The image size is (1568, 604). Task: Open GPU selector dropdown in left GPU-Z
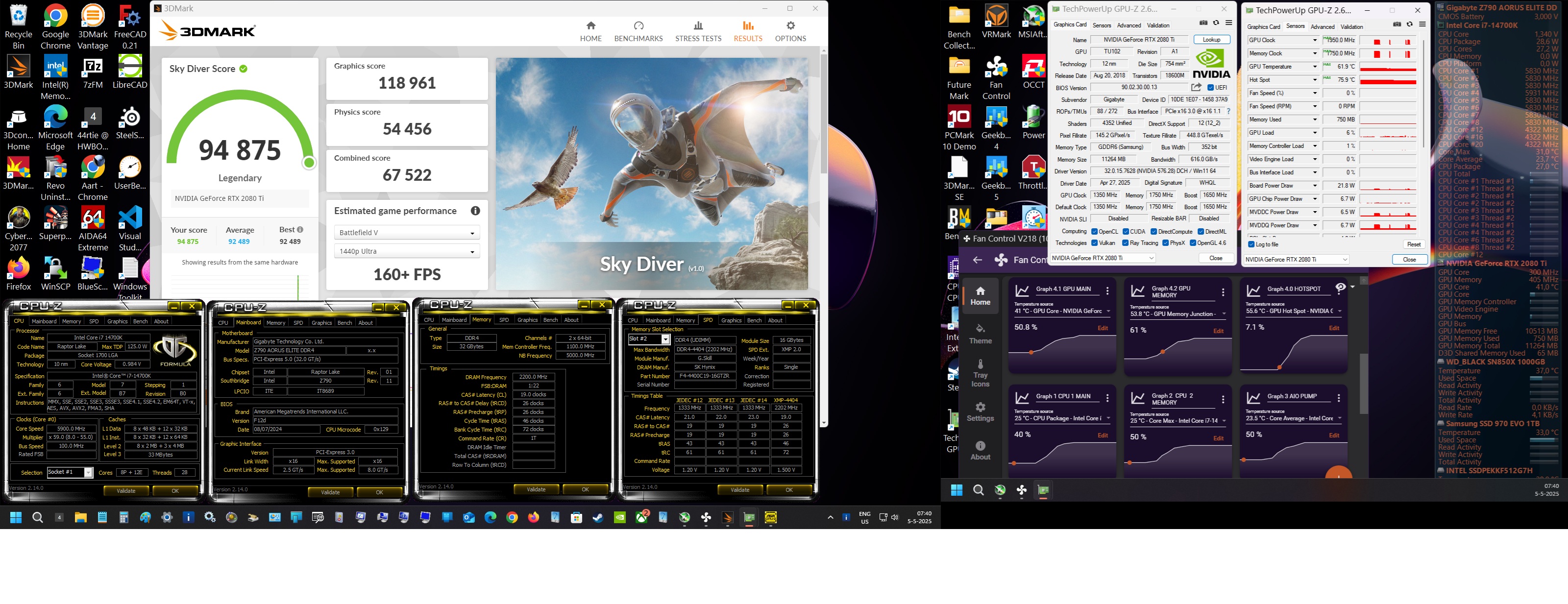[x=1103, y=258]
